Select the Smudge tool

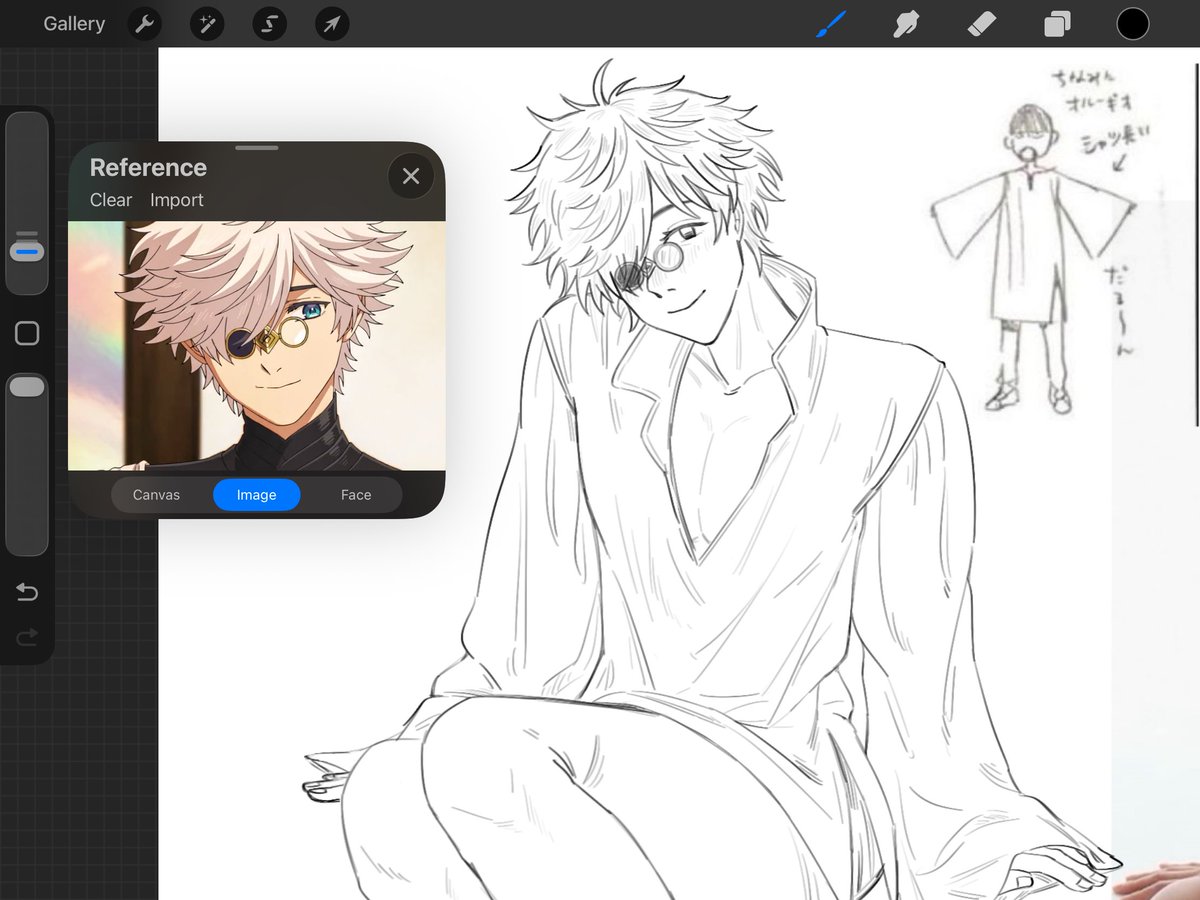(906, 24)
